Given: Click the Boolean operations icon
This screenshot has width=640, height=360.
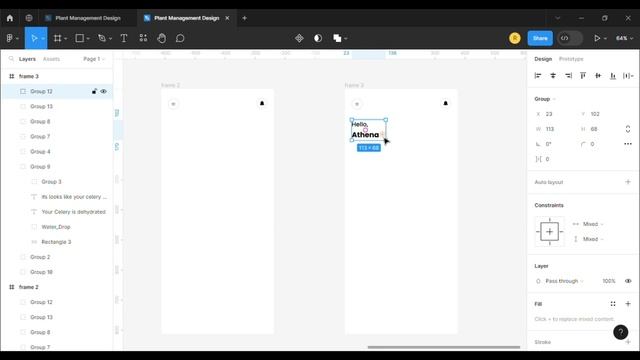Looking at the screenshot, I should click(x=337, y=38).
